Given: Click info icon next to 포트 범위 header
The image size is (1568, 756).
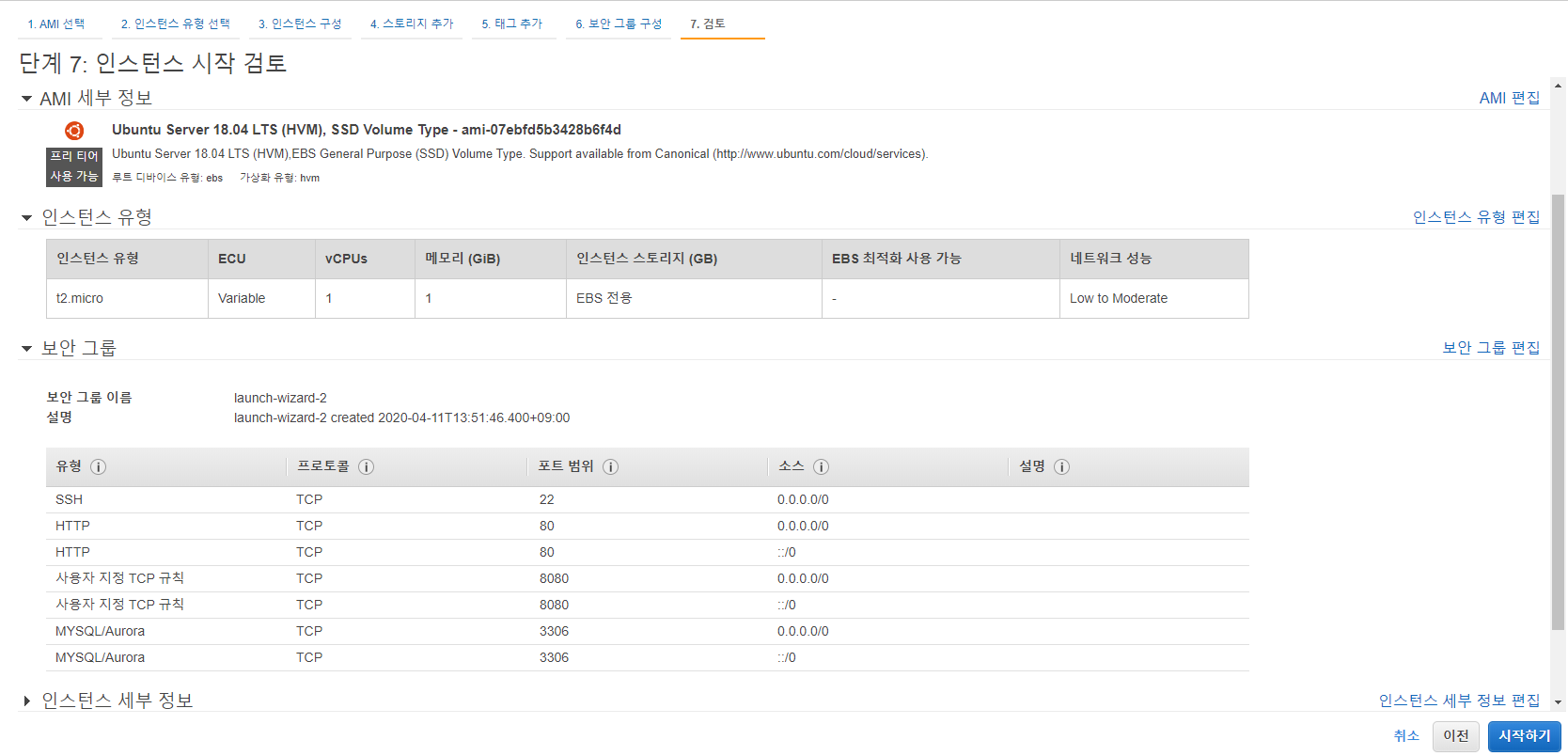Looking at the screenshot, I should (x=611, y=467).
